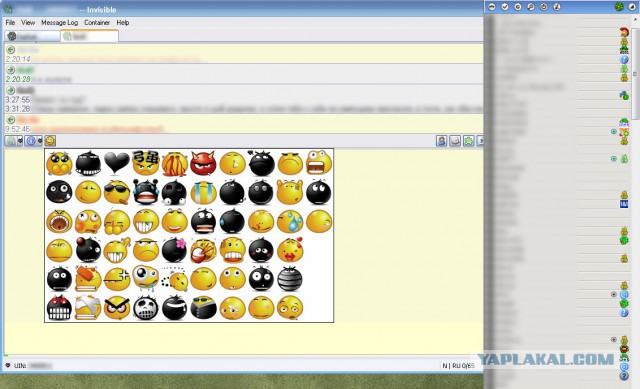Insert the yellow emoticon with one bulging eye
Image resolution: width=640 pixels, height=389 pixels.
coord(145,278)
